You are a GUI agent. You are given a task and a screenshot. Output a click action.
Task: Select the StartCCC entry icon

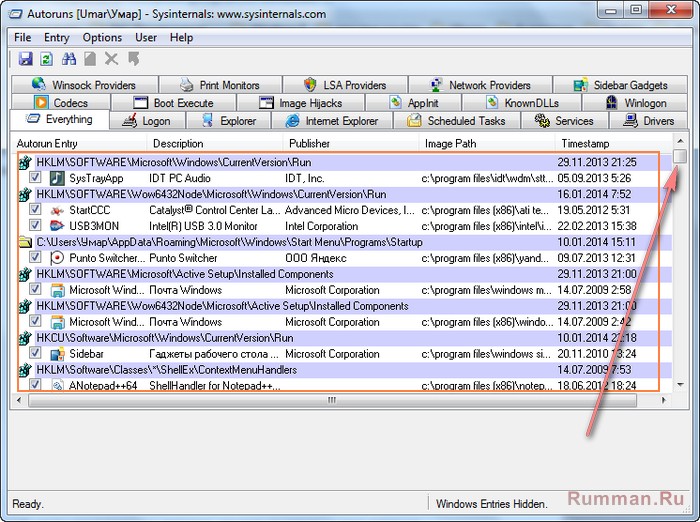[x=57, y=210]
